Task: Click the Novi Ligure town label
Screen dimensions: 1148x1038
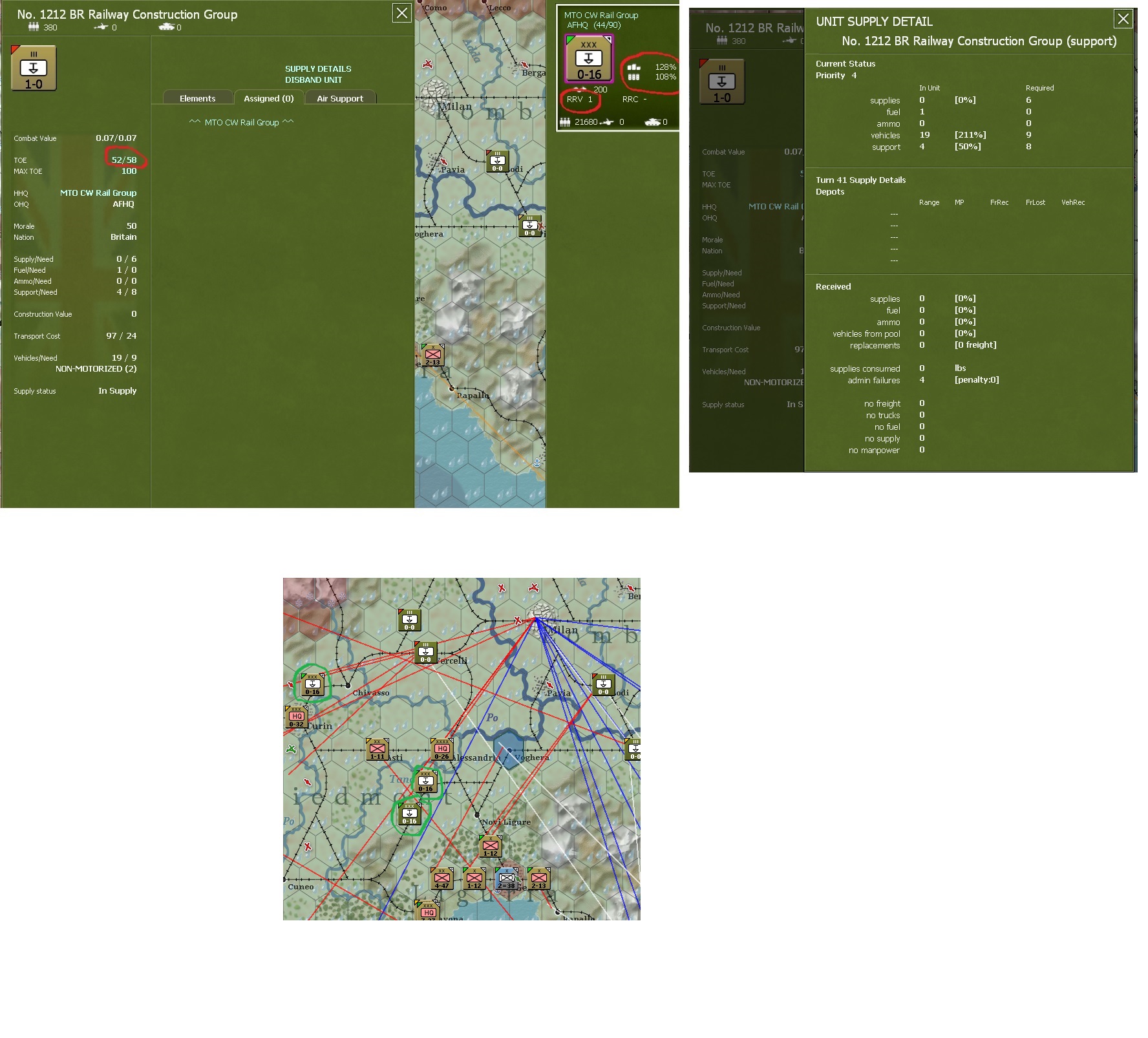Action: click(506, 822)
